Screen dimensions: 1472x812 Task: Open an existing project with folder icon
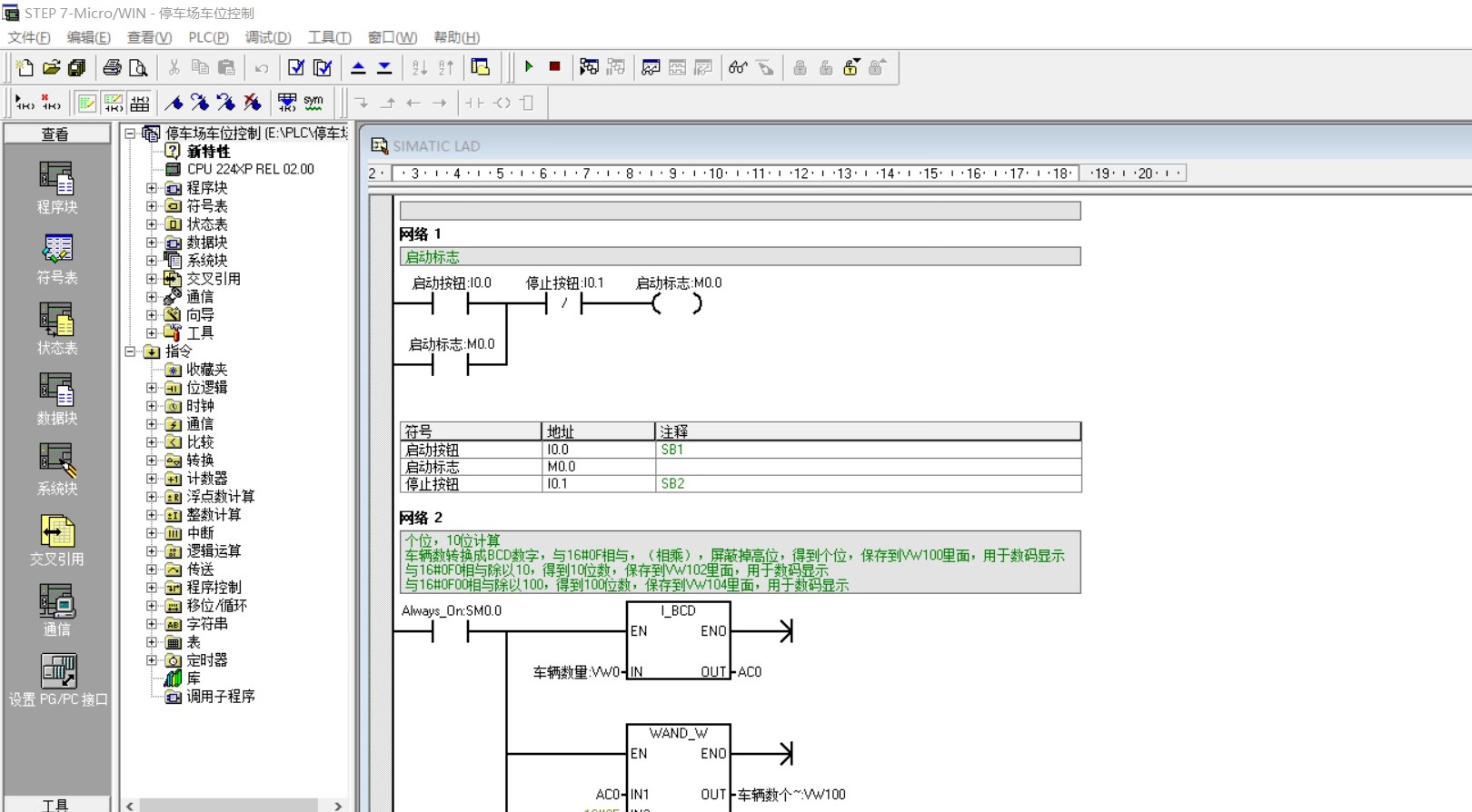coord(51,67)
